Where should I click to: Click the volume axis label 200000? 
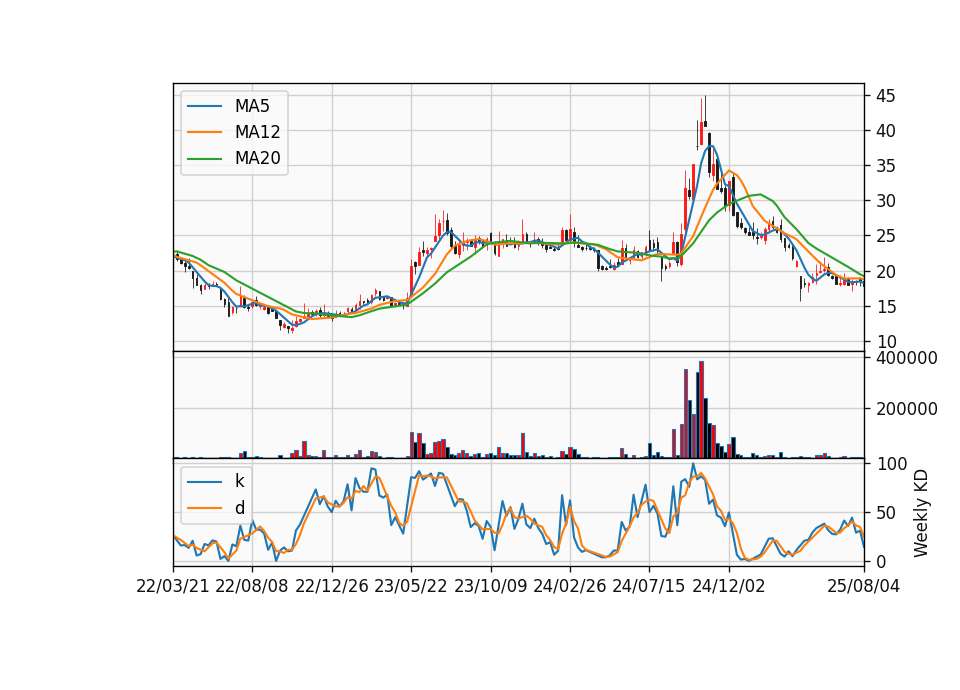[906, 409]
